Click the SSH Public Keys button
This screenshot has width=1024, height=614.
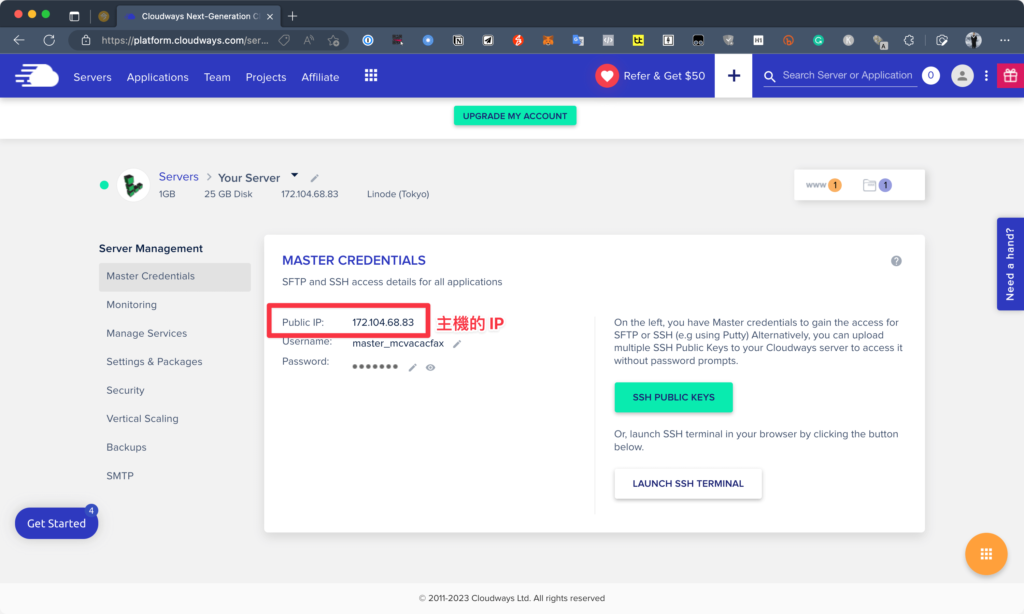[673, 397]
